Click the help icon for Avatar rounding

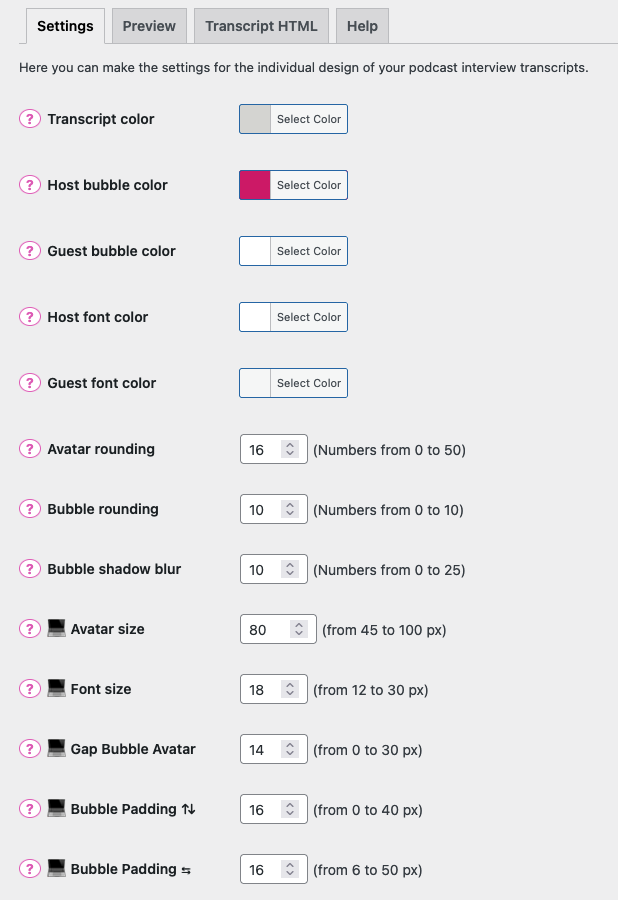[x=29, y=449]
